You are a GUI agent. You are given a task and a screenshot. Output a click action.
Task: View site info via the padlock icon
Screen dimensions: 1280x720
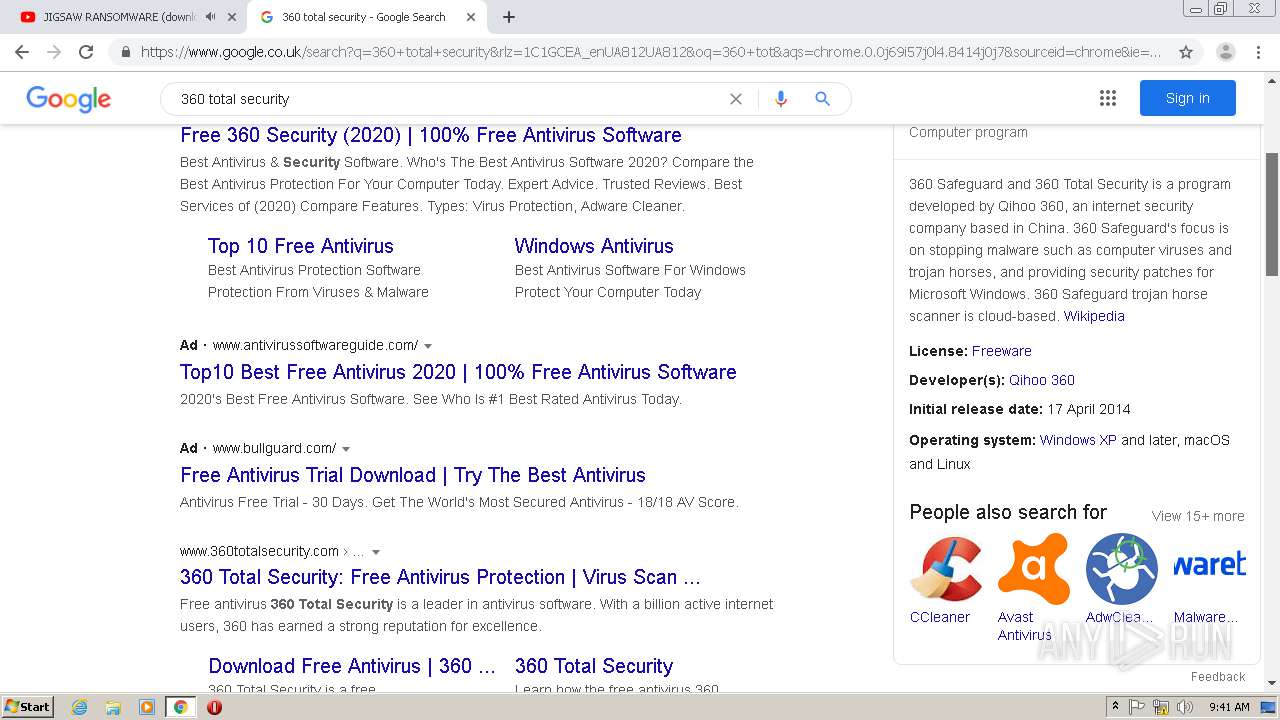(x=125, y=52)
